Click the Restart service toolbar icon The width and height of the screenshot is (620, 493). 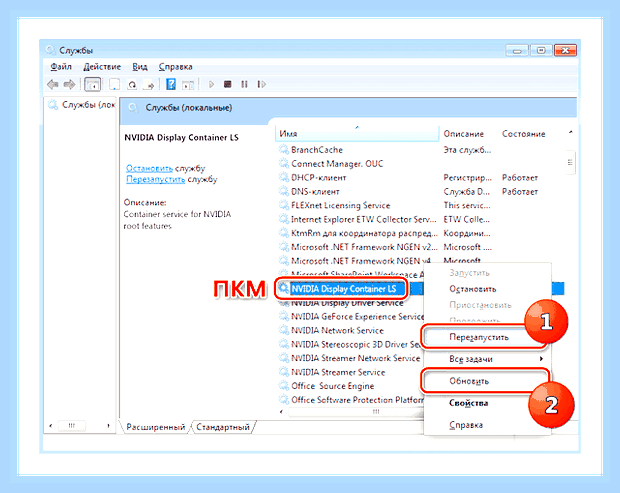[261, 84]
